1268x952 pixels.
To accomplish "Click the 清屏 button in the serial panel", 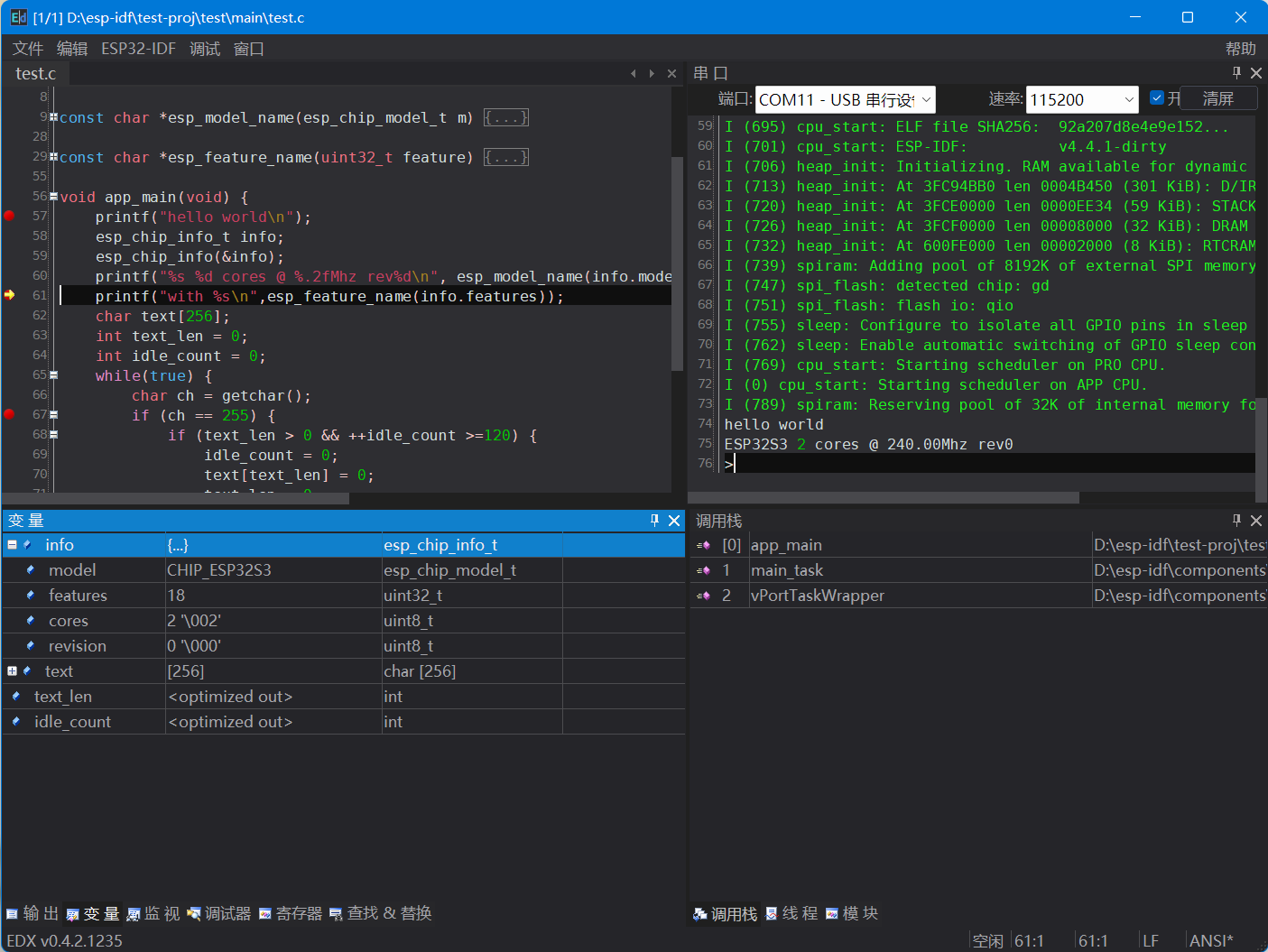I will pyautogui.click(x=1217, y=98).
